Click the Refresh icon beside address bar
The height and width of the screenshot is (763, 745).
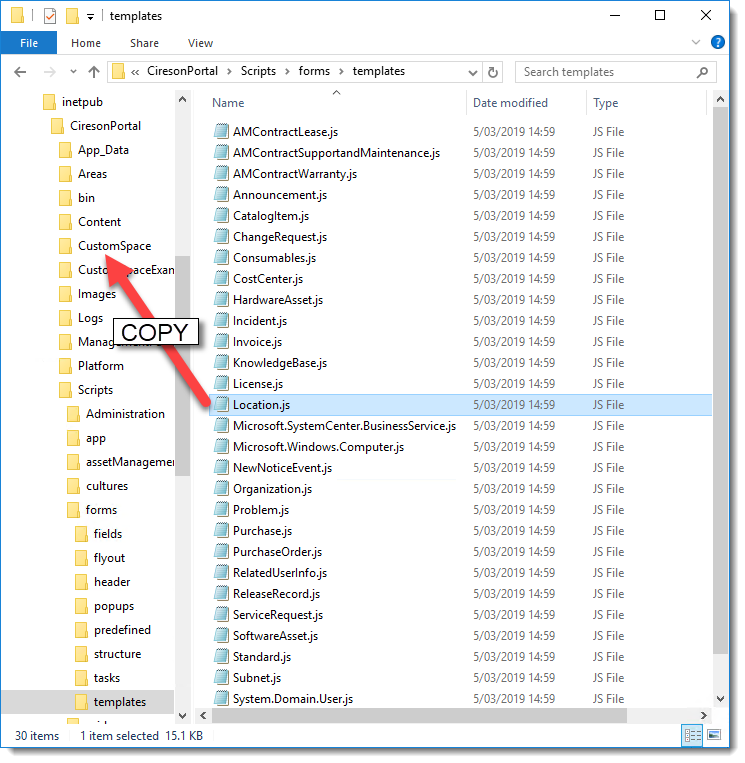pyautogui.click(x=493, y=72)
